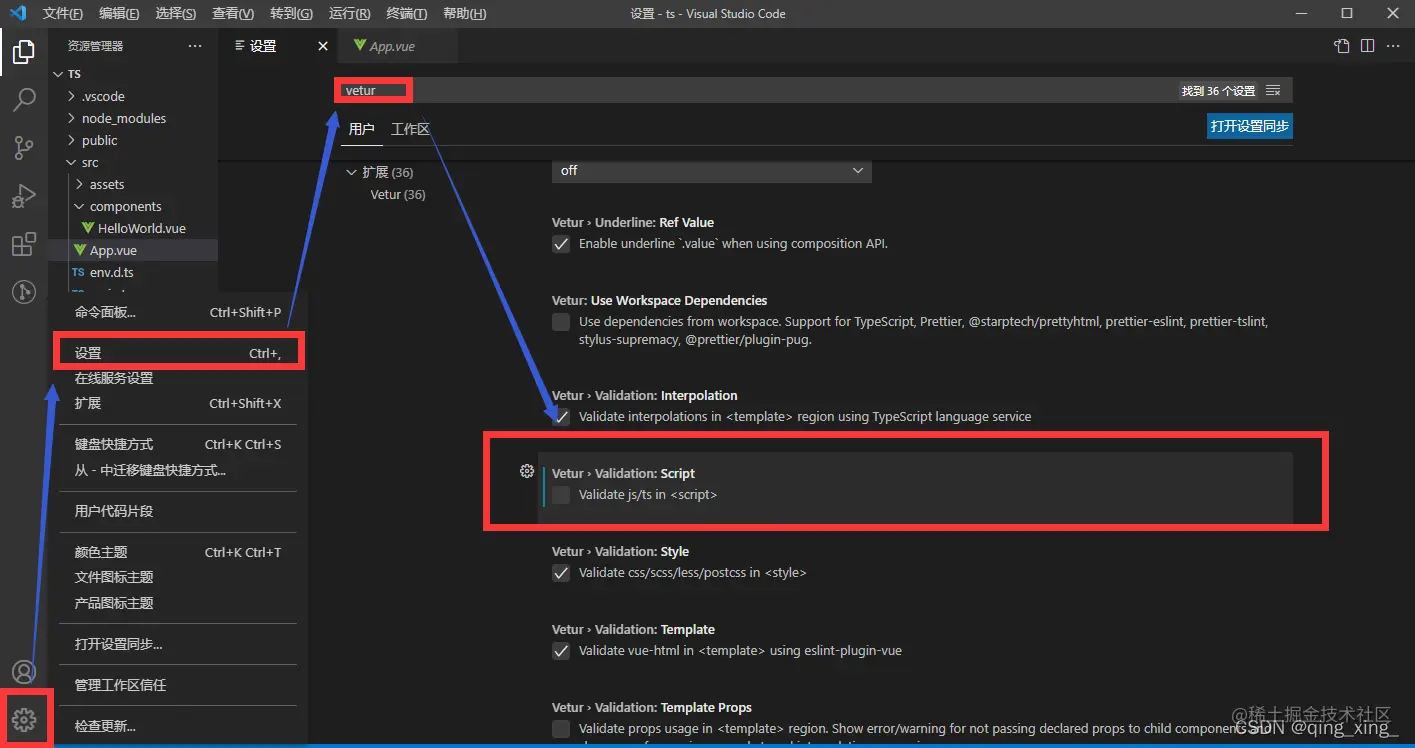Choose 键盘快捷方式 menu entry
Image resolution: width=1415 pixels, height=748 pixels.
tap(178, 444)
